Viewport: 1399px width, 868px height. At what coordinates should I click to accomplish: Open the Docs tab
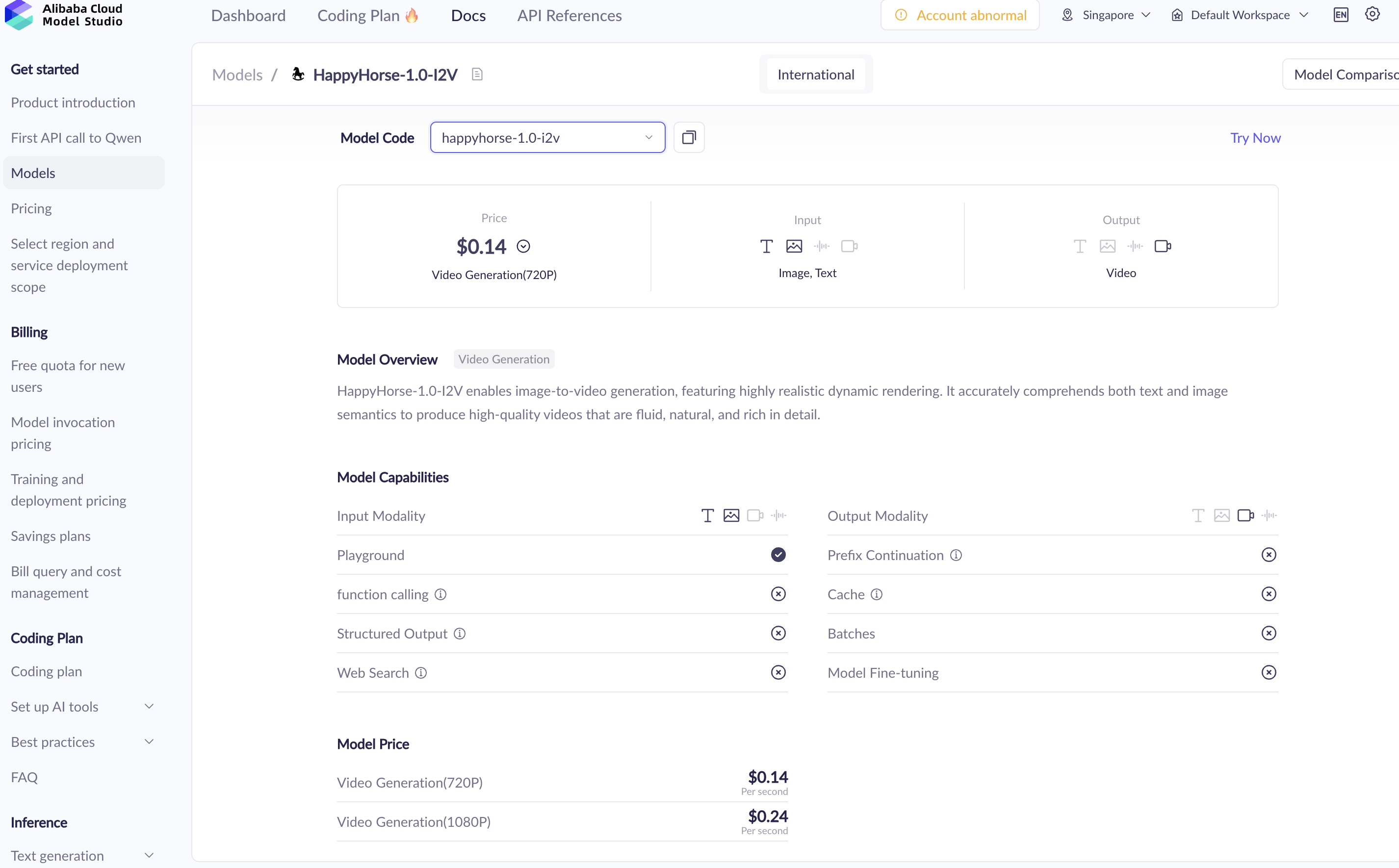(468, 16)
